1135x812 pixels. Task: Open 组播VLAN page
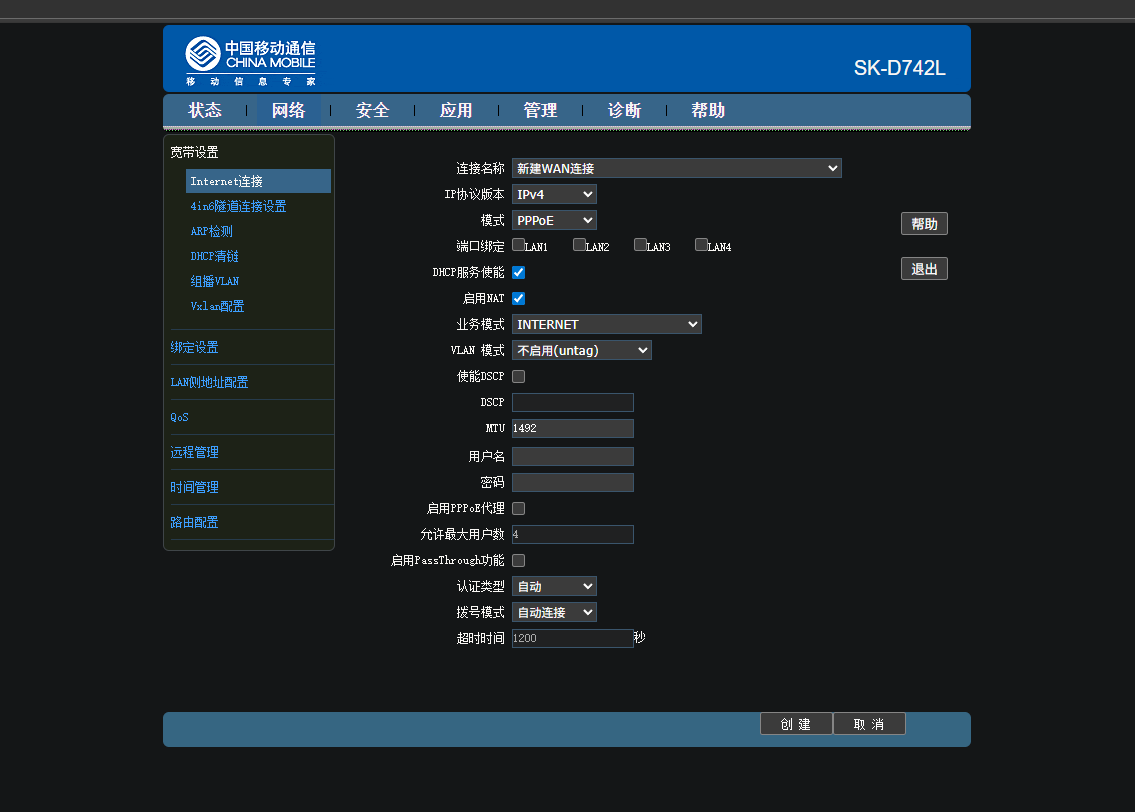(x=214, y=282)
